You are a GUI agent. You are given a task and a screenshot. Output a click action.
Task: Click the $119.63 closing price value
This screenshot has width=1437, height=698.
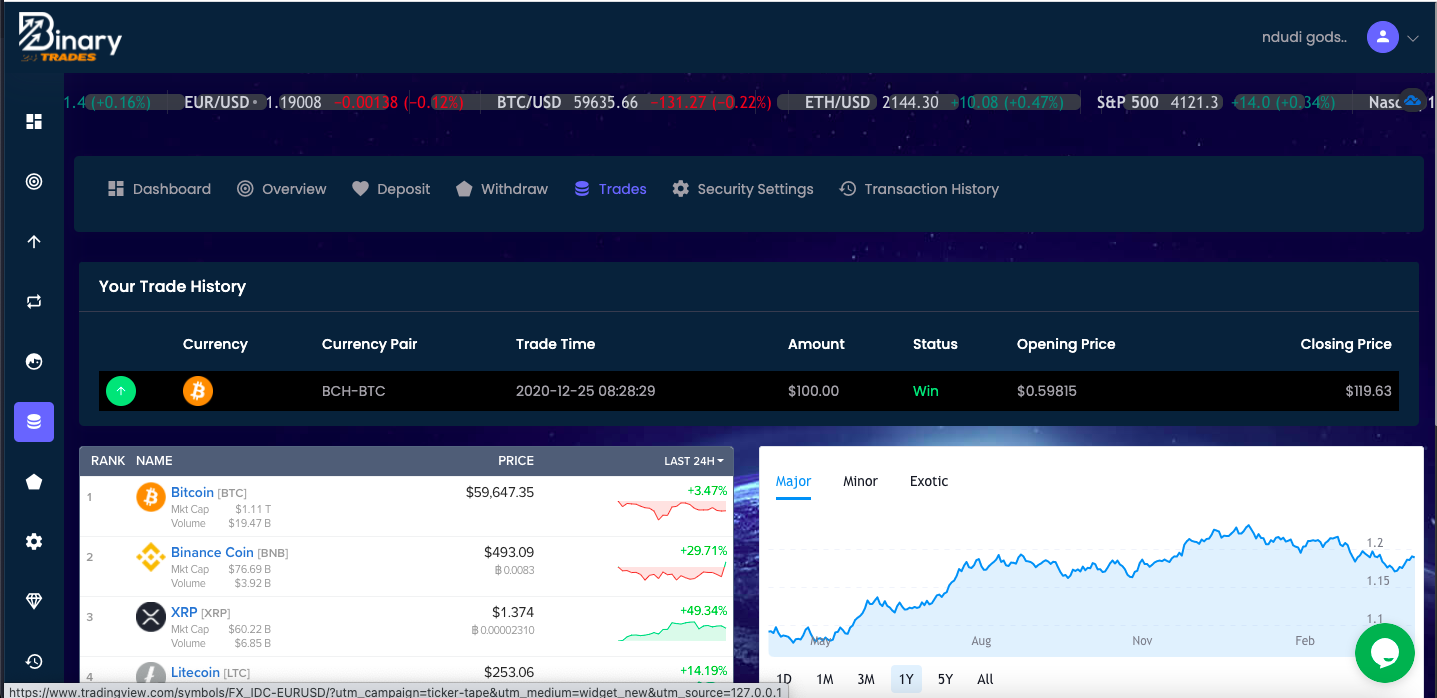point(1369,391)
